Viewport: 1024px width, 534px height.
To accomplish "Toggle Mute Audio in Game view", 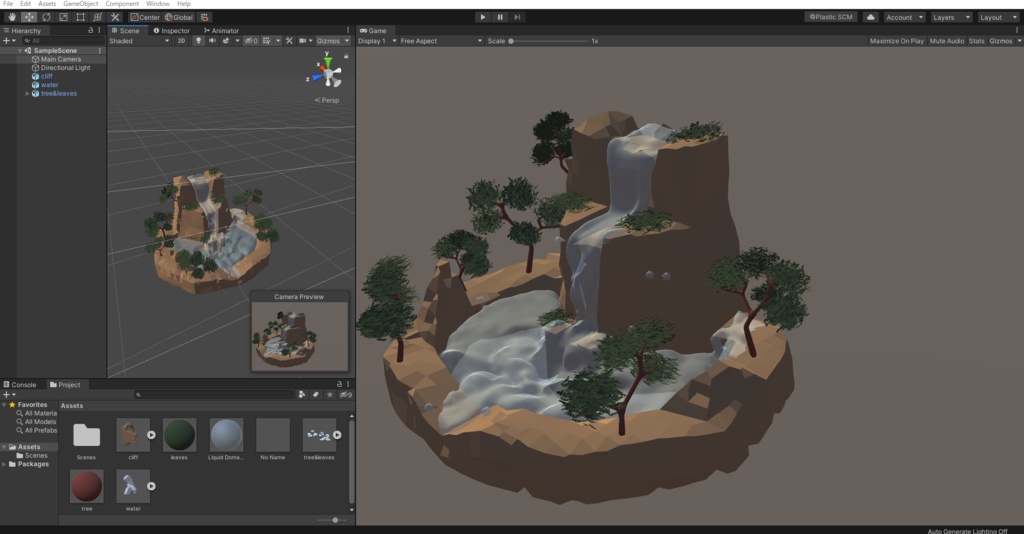I will (x=946, y=40).
